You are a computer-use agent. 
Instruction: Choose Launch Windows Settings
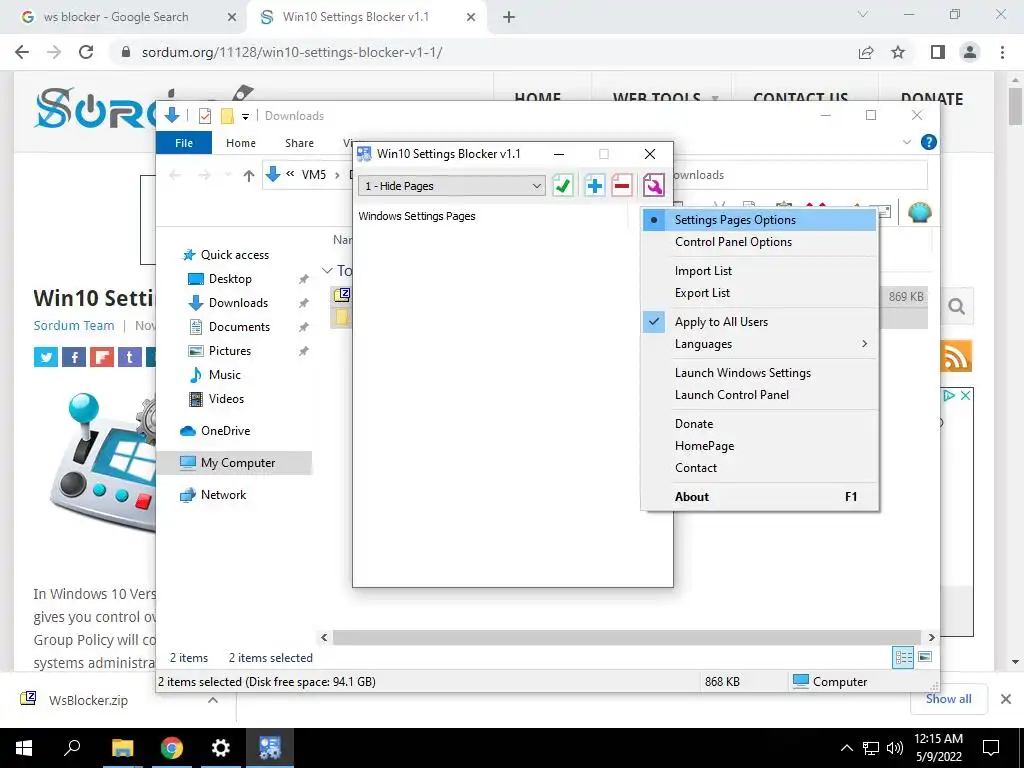point(759,372)
